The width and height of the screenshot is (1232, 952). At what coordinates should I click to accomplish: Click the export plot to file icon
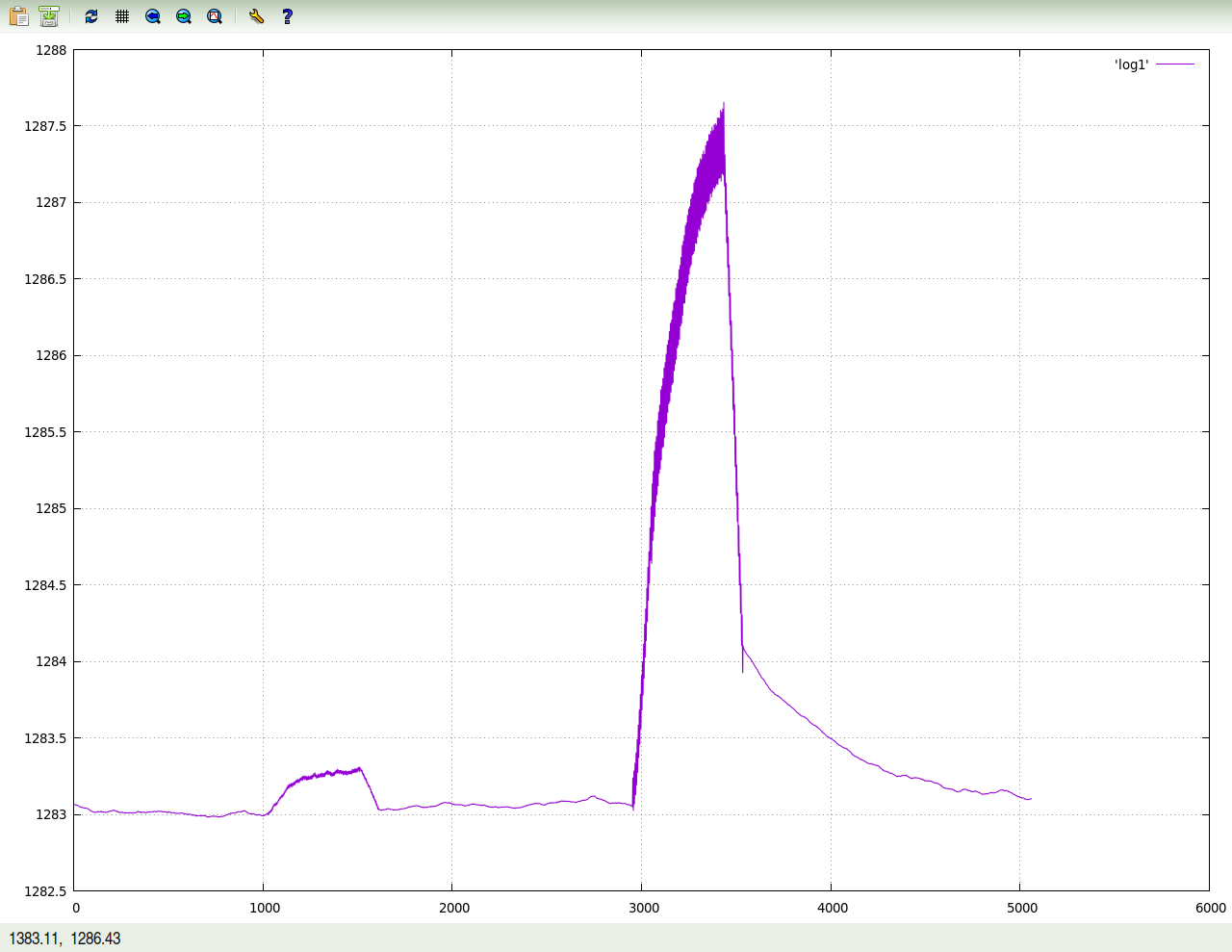[x=49, y=15]
